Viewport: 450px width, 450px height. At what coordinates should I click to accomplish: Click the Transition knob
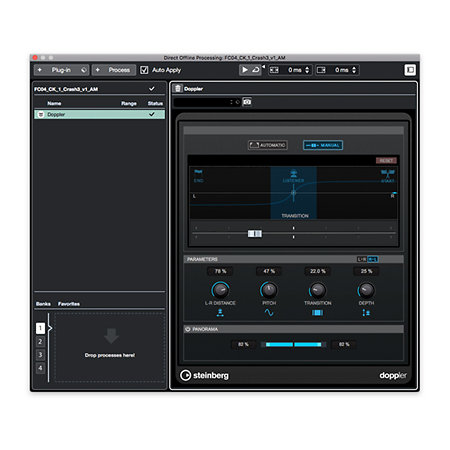tap(318, 290)
